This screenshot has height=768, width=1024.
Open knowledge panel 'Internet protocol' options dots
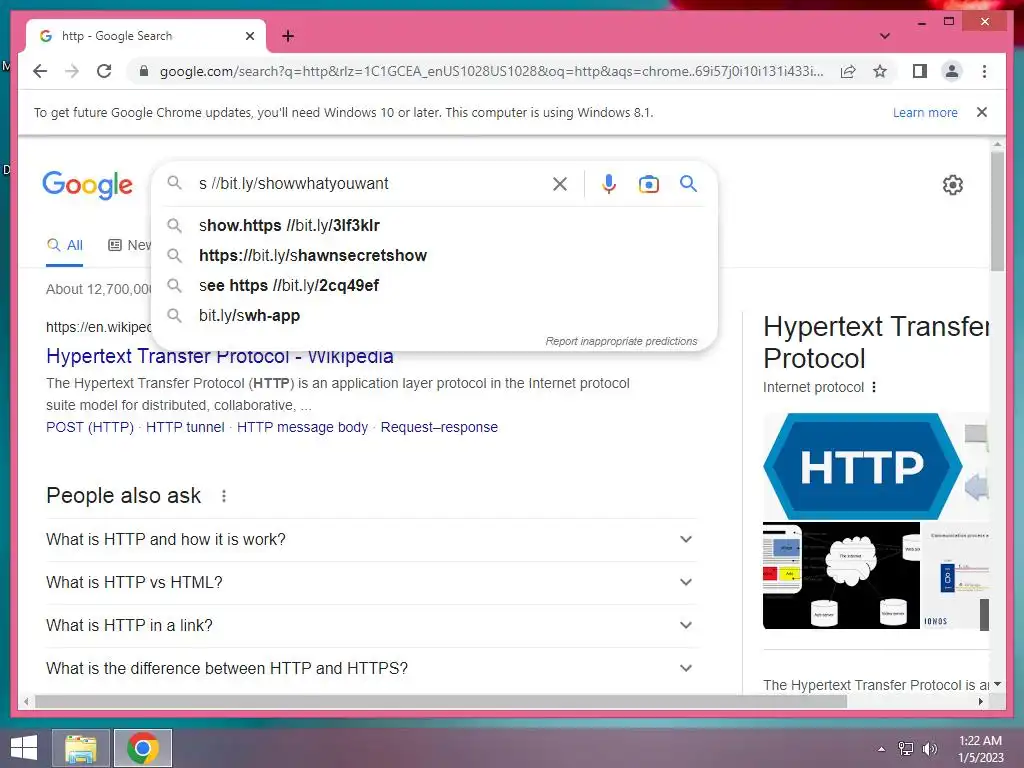874,387
